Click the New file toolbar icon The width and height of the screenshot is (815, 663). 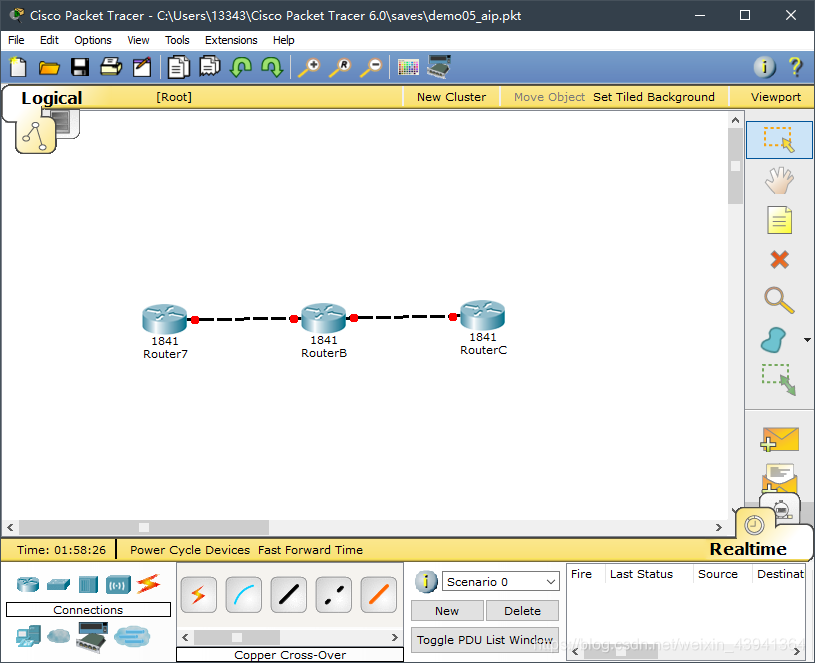pyautogui.click(x=18, y=68)
